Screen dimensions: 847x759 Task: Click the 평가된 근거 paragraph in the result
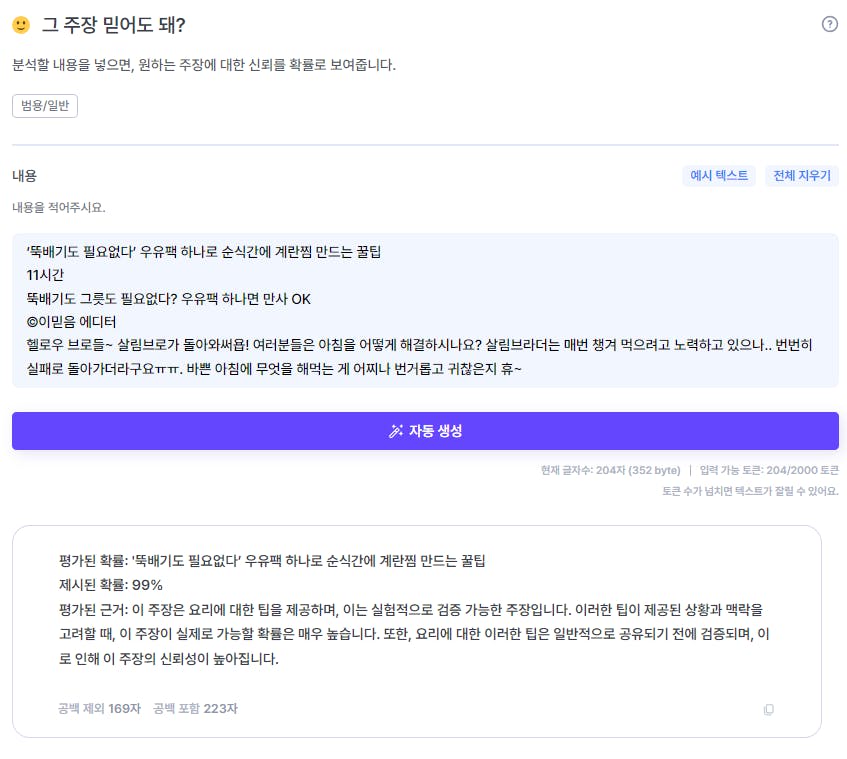[x=414, y=634]
